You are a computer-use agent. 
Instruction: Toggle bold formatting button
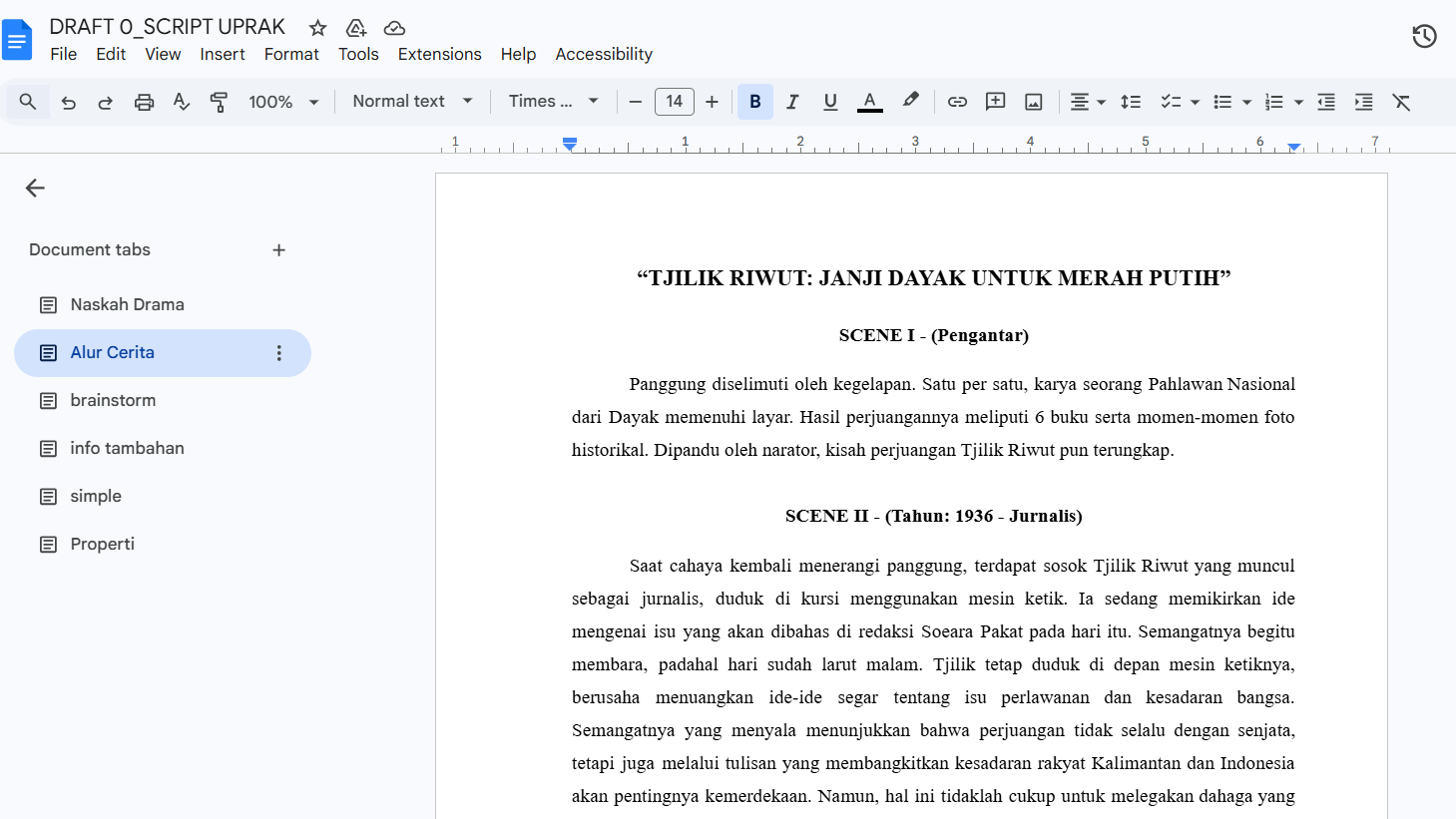coord(755,102)
